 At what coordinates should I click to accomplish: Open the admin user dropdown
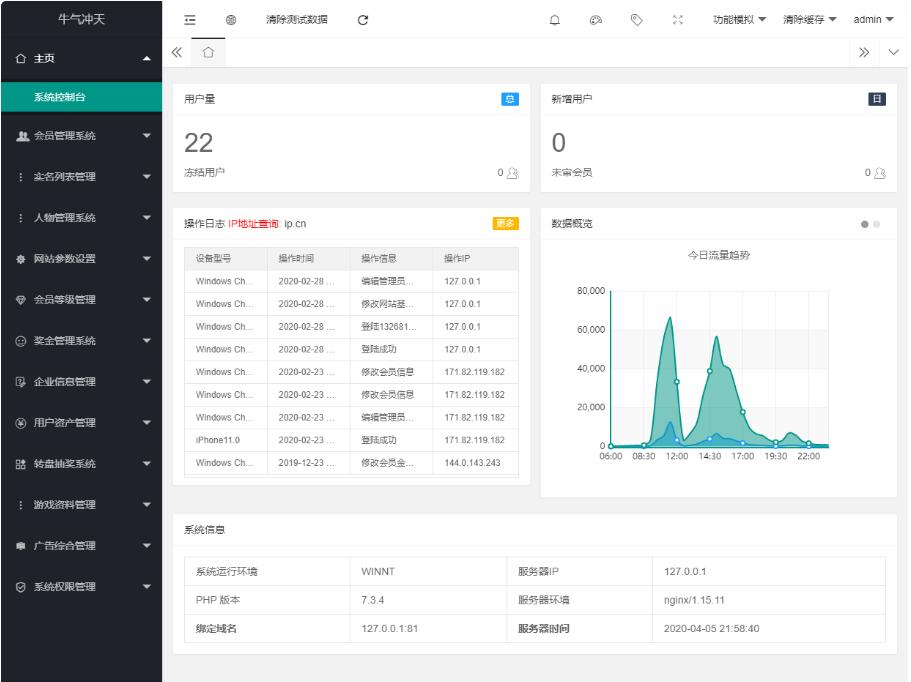pyautogui.click(x=873, y=20)
